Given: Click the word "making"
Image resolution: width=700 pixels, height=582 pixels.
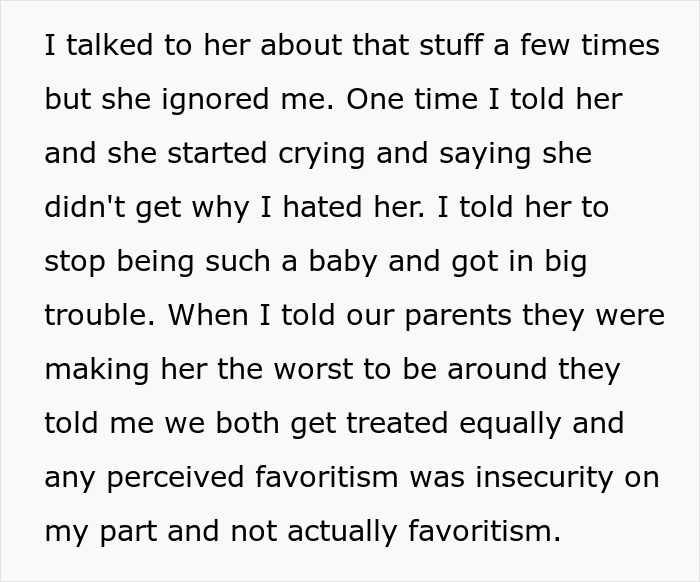Looking at the screenshot, I should pos(97,370).
